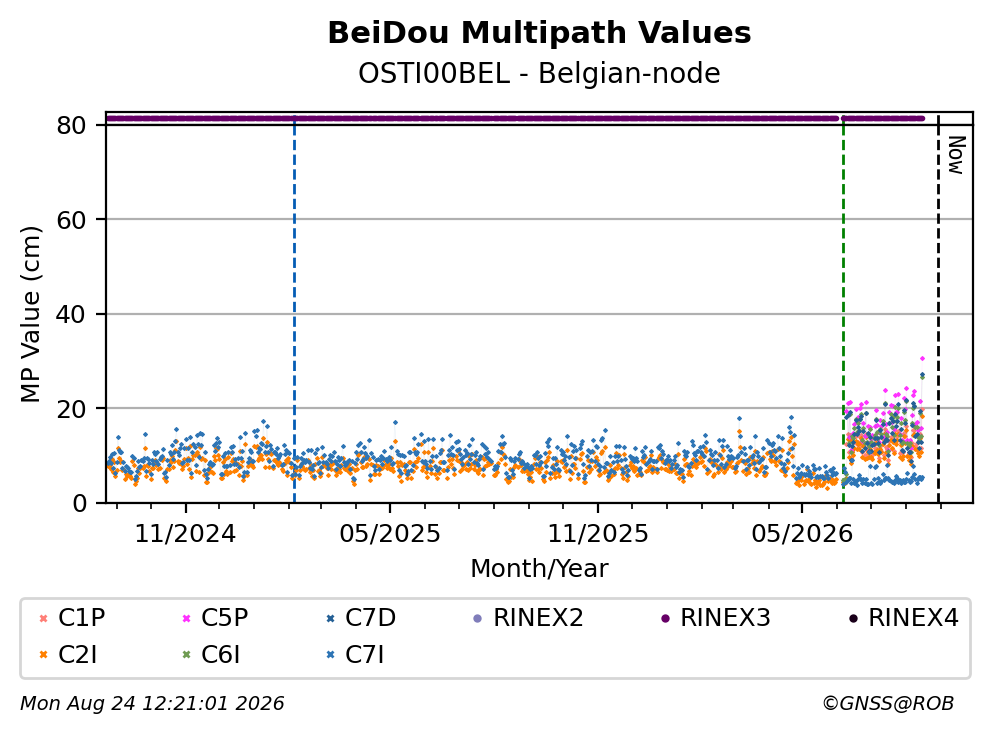Click the RINEX3 purple legend dot
993x734 pixels.
(665, 618)
